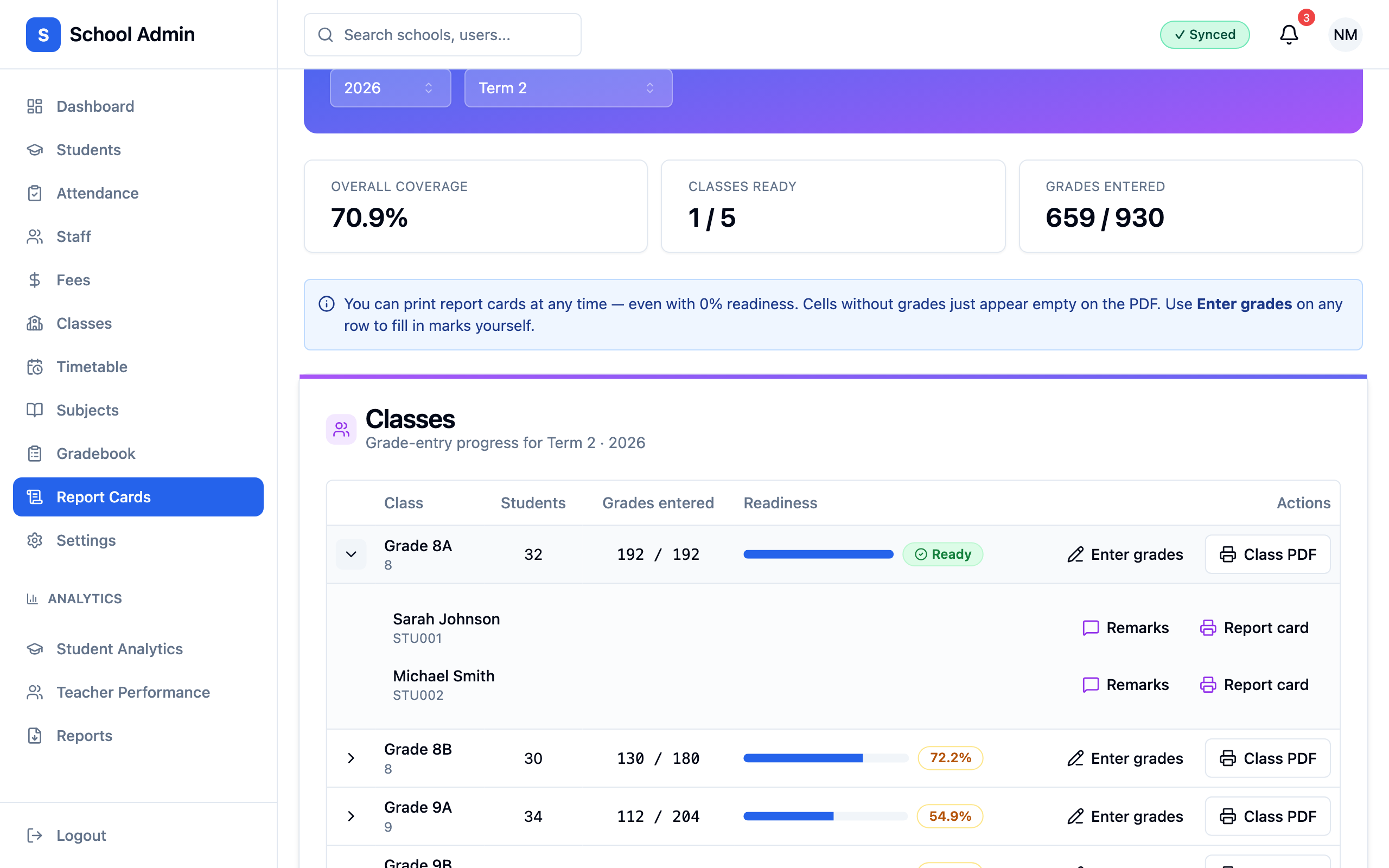Click the Settings gear icon
The width and height of the screenshot is (1389, 868).
point(34,540)
